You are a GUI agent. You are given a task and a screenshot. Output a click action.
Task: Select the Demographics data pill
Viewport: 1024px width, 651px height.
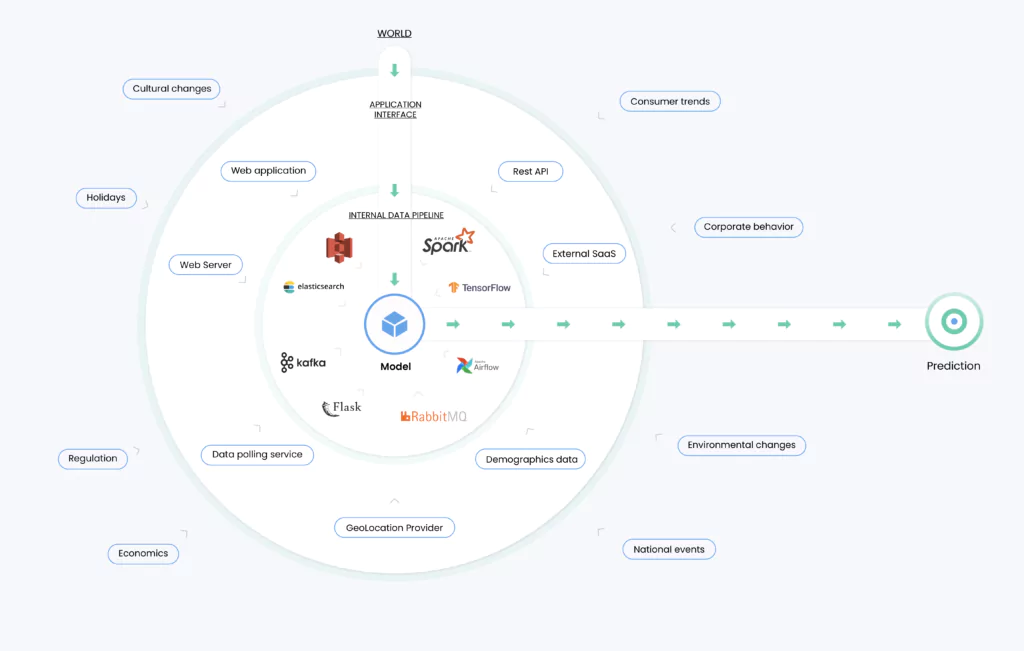tap(530, 459)
